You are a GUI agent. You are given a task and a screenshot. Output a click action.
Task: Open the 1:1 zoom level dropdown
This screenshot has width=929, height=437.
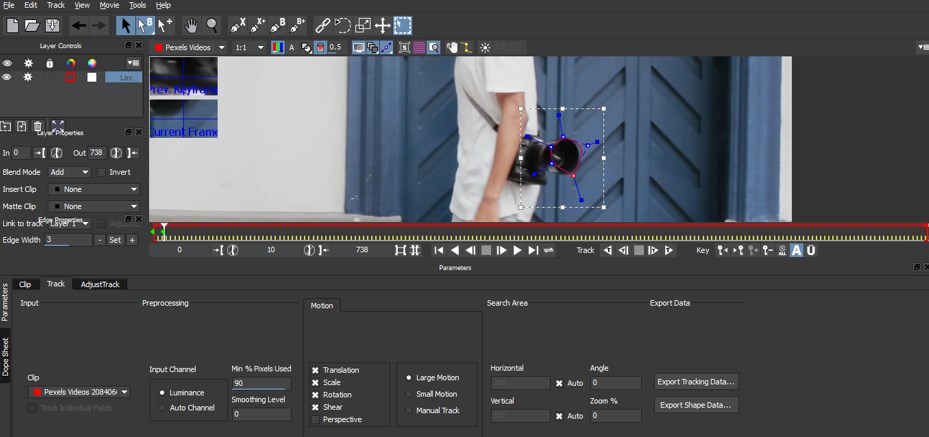click(x=248, y=47)
